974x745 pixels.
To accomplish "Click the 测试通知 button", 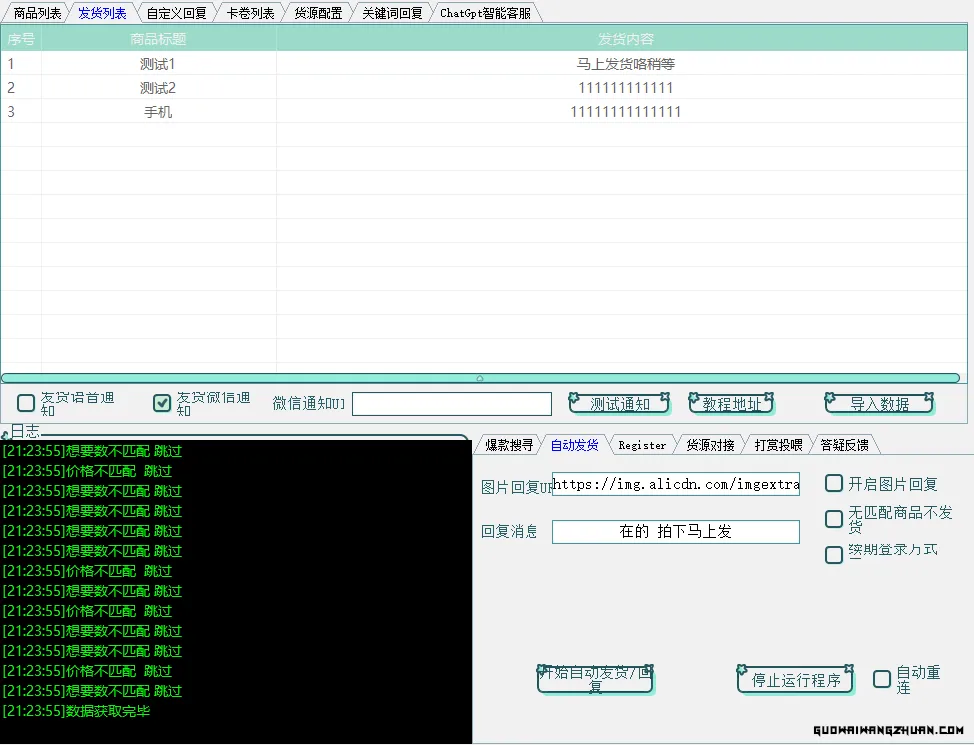I will 619,404.
